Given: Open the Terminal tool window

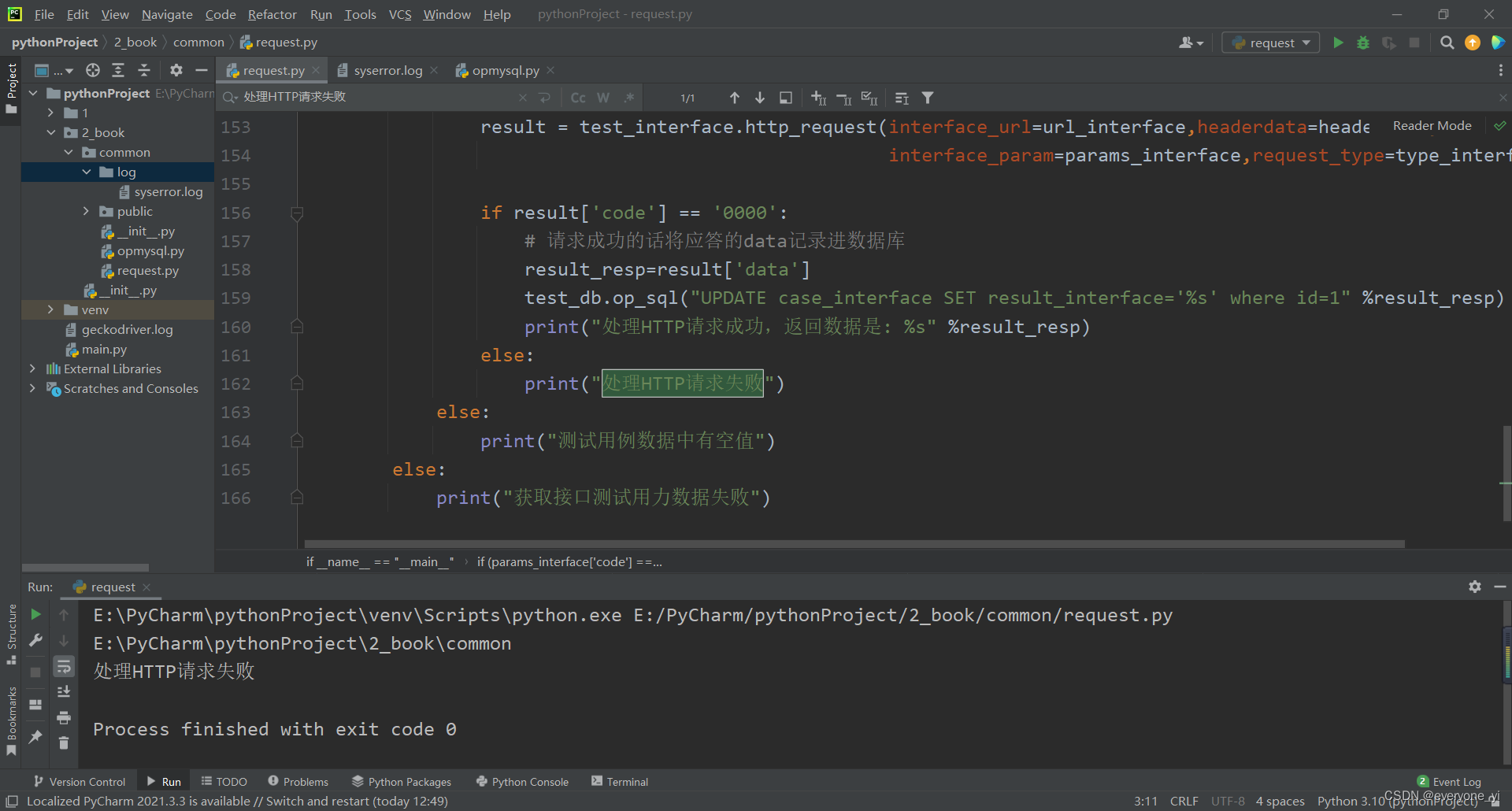Looking at the screenshot, I should 620,781.
